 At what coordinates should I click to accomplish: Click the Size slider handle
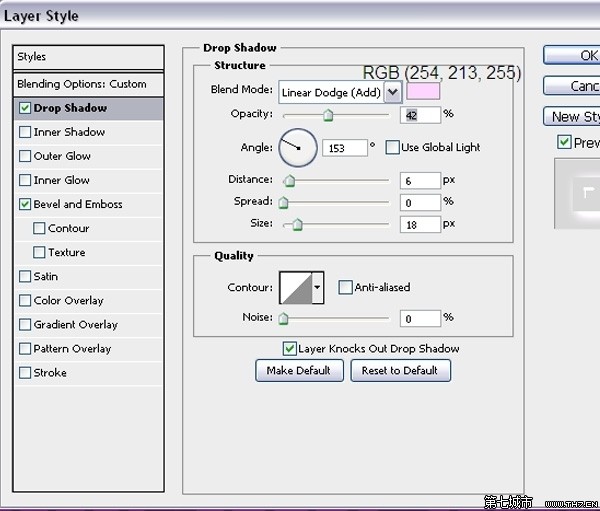[x=297, y=225]
